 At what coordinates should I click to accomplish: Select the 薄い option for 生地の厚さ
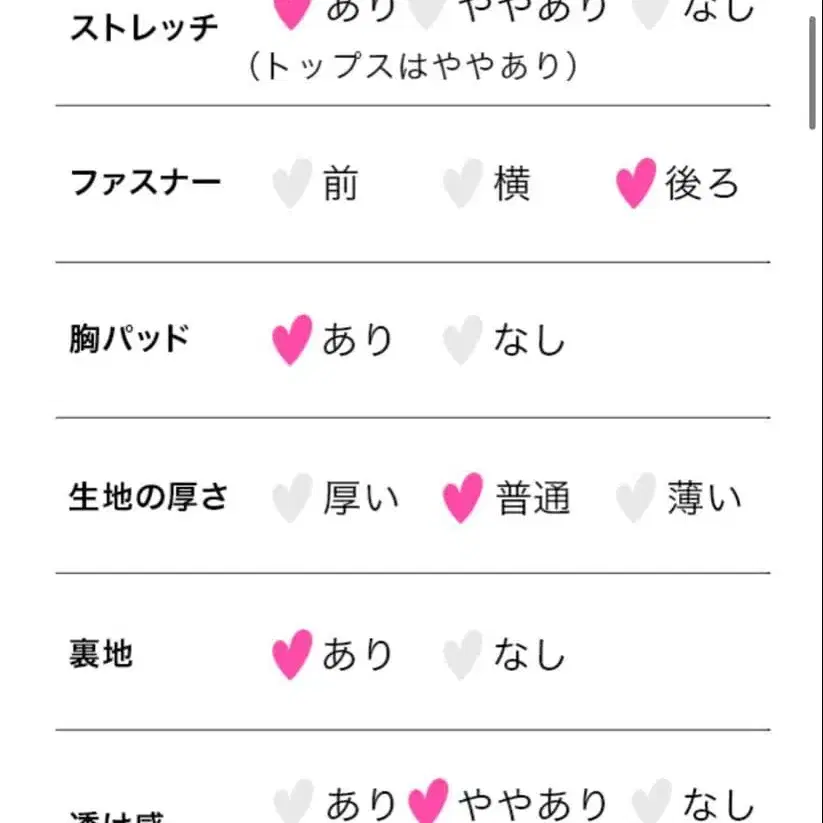point(705,498)
